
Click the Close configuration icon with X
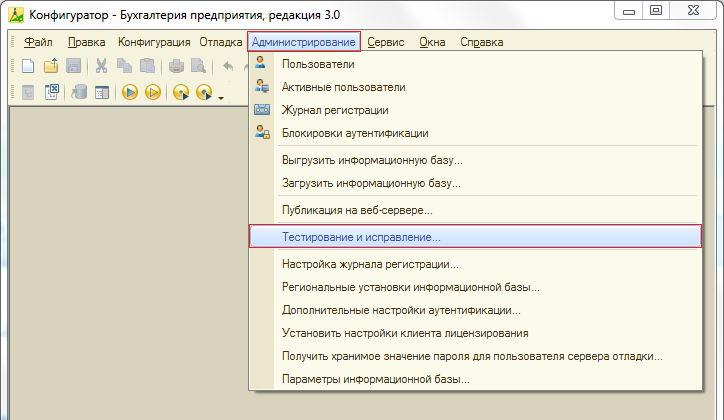click(51, 92)
